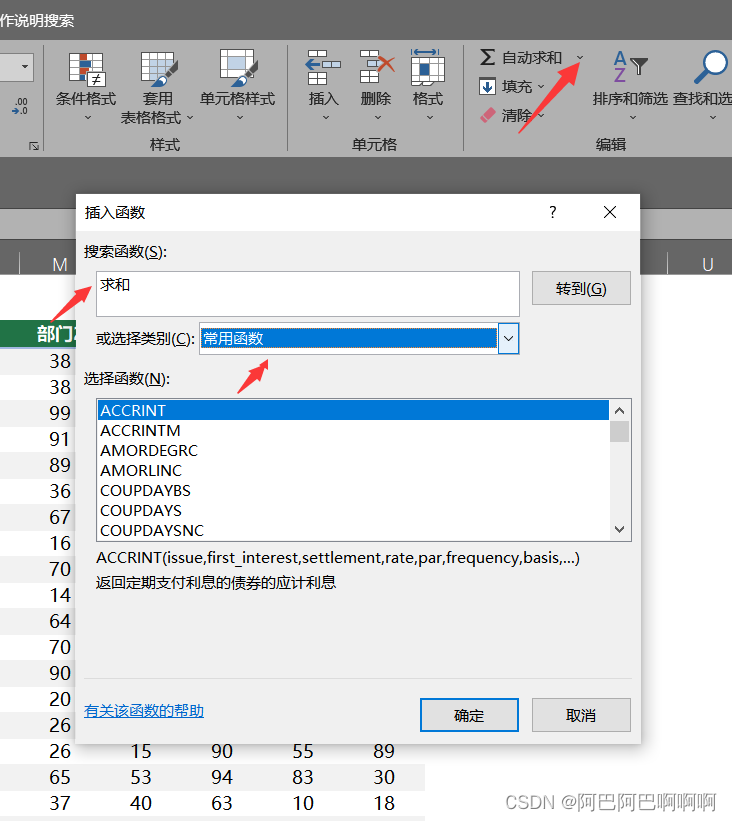
Task: Click the green 部门 header cell
Action: click(x=38, y=334)
